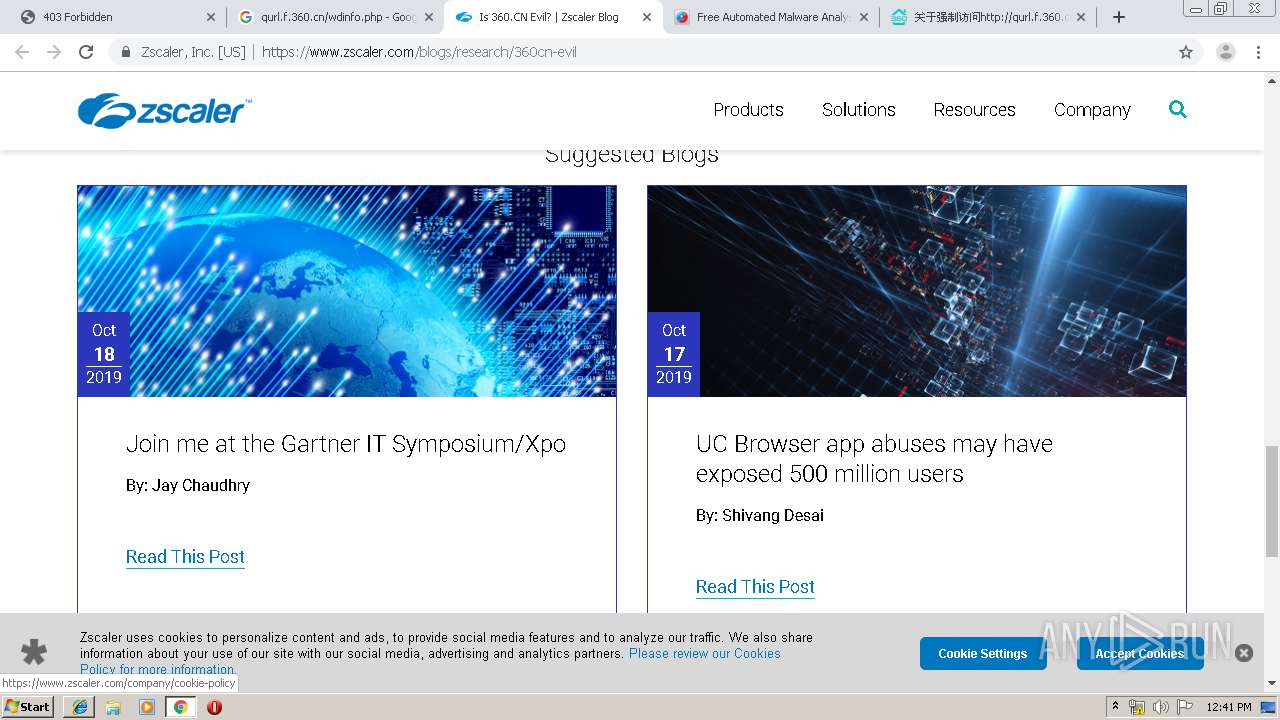Click the Accept Cookies button

pyautogui.click(x=1140, y=653)
